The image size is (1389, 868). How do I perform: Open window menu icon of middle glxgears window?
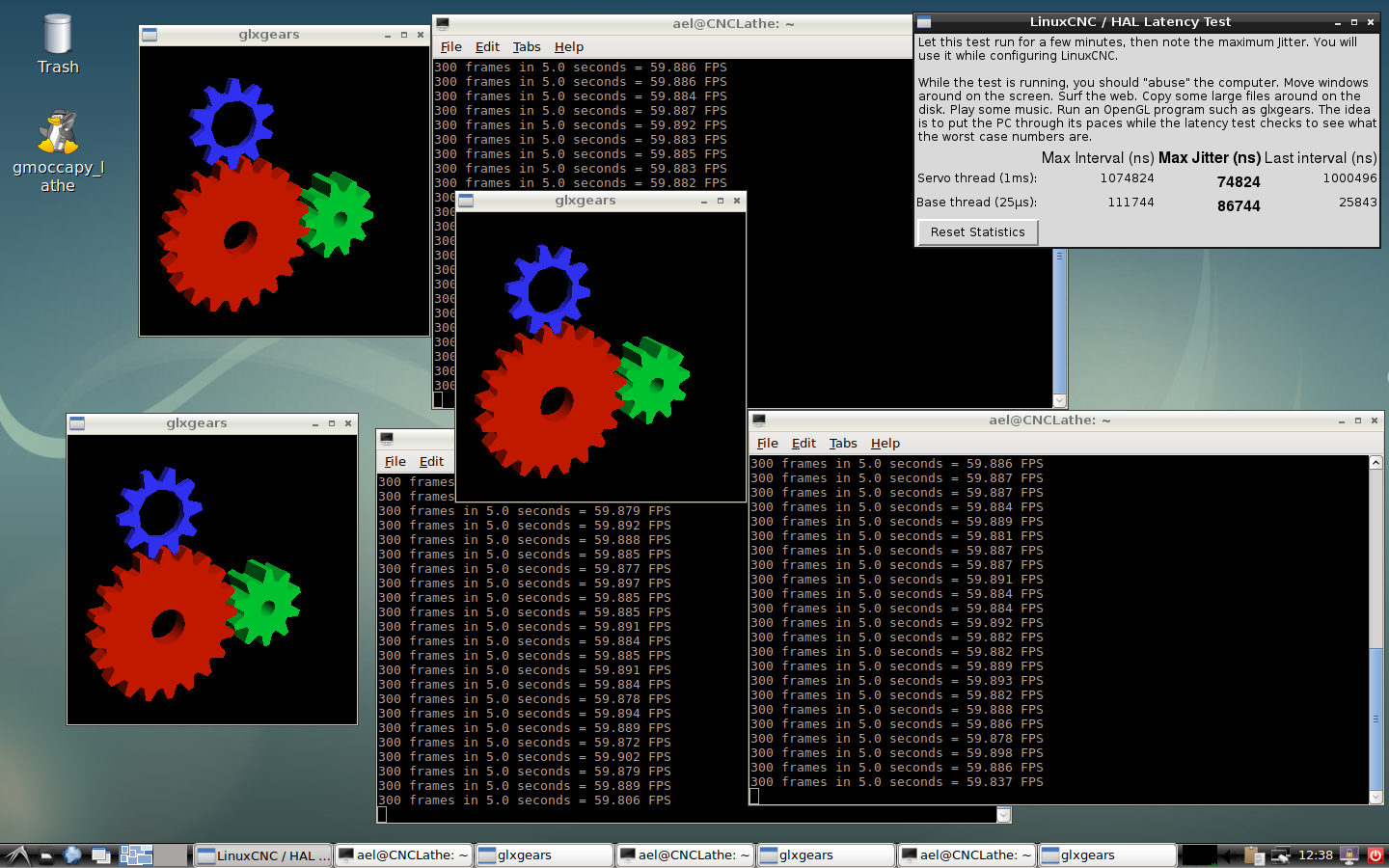466,201
